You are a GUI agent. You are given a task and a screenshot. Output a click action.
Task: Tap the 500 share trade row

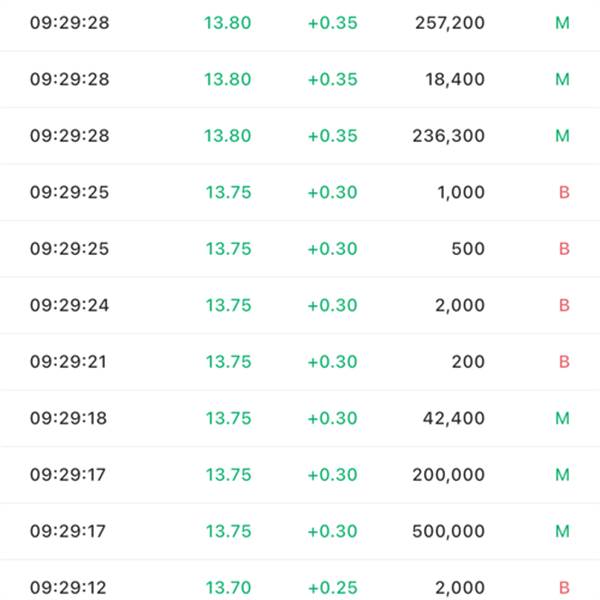click(300, 249)
